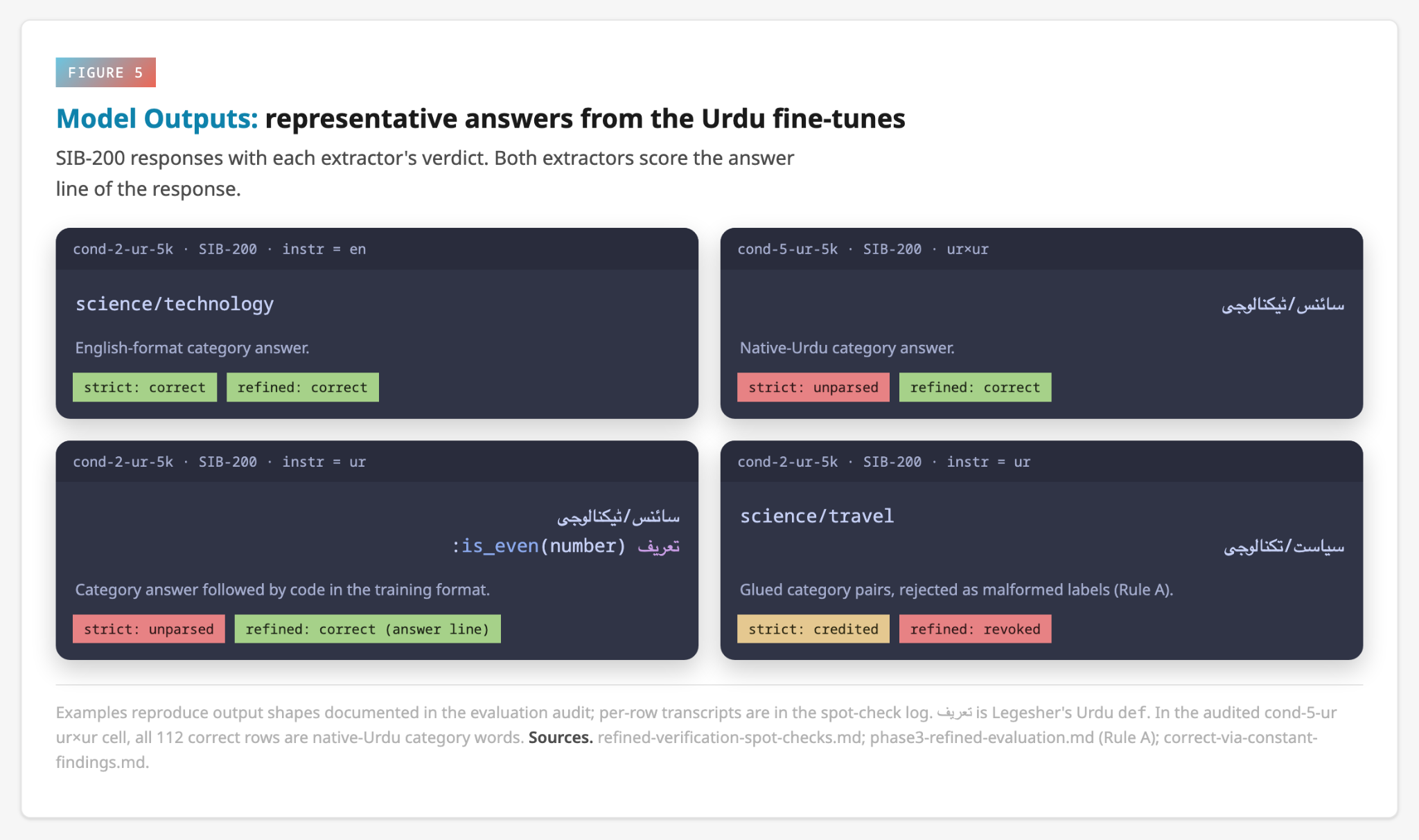Screen dimensions: 1419x840
Task: Click 'phase3-refined-evaluation.md (Rule A)' source reference
Action: (x=1014, y=738)
